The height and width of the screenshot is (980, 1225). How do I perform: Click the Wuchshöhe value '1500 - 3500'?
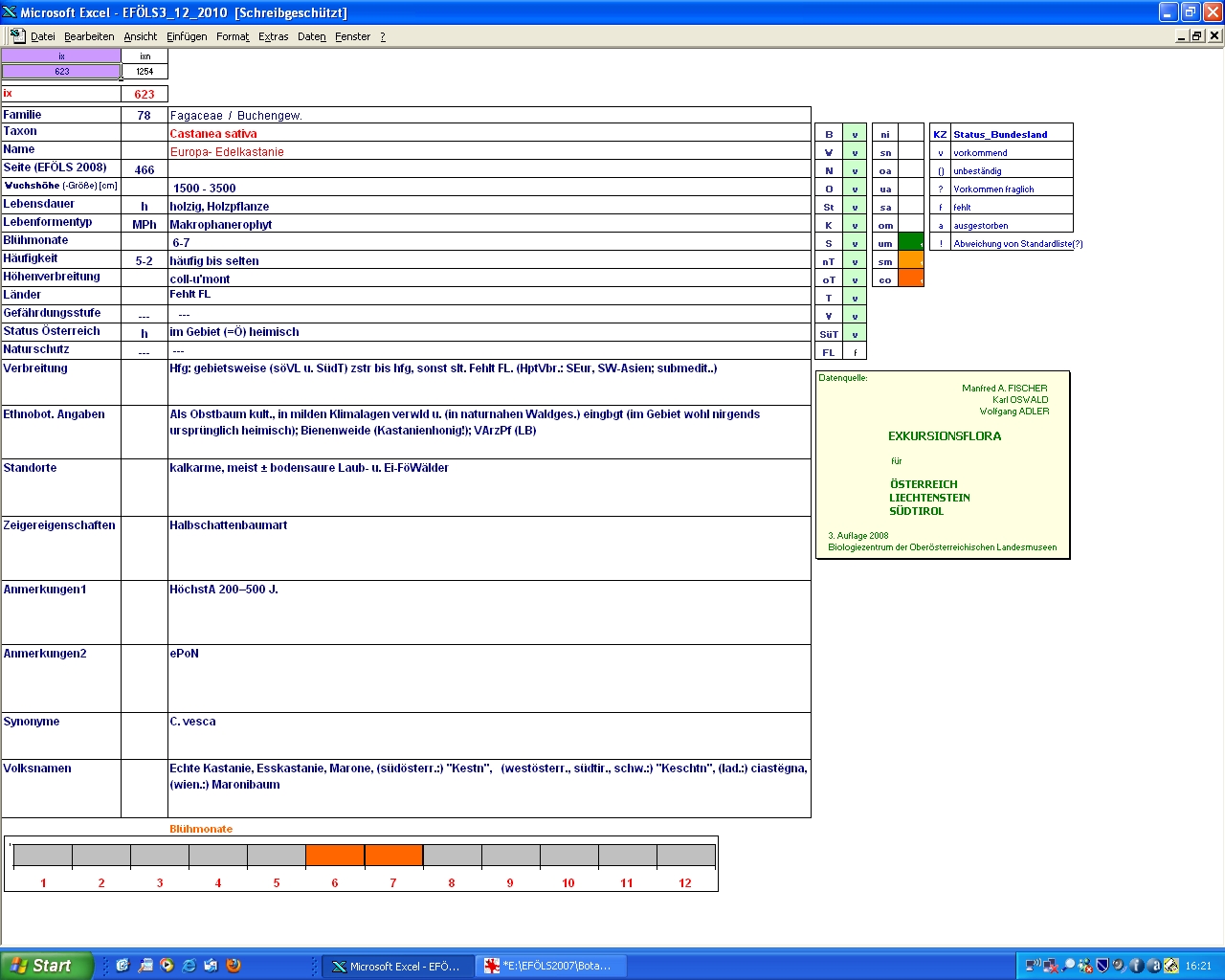489,188
